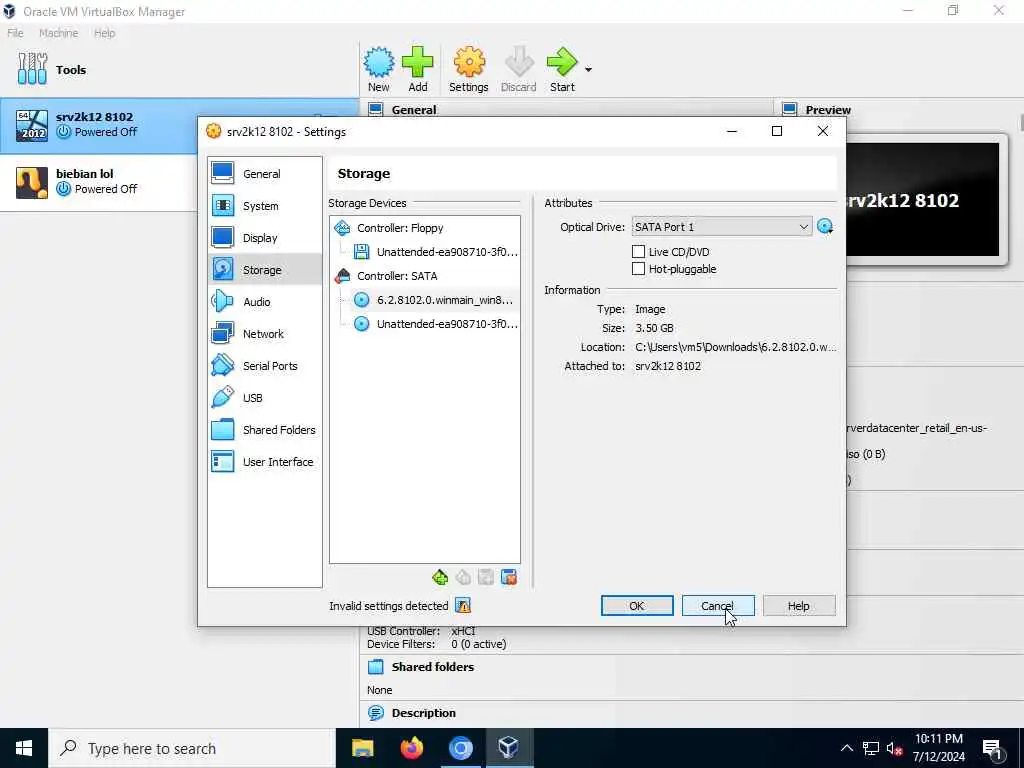Click the General section header in Manager
Image resolution: width=1024 pixels, height=768 pixels.
click(414, 110)
